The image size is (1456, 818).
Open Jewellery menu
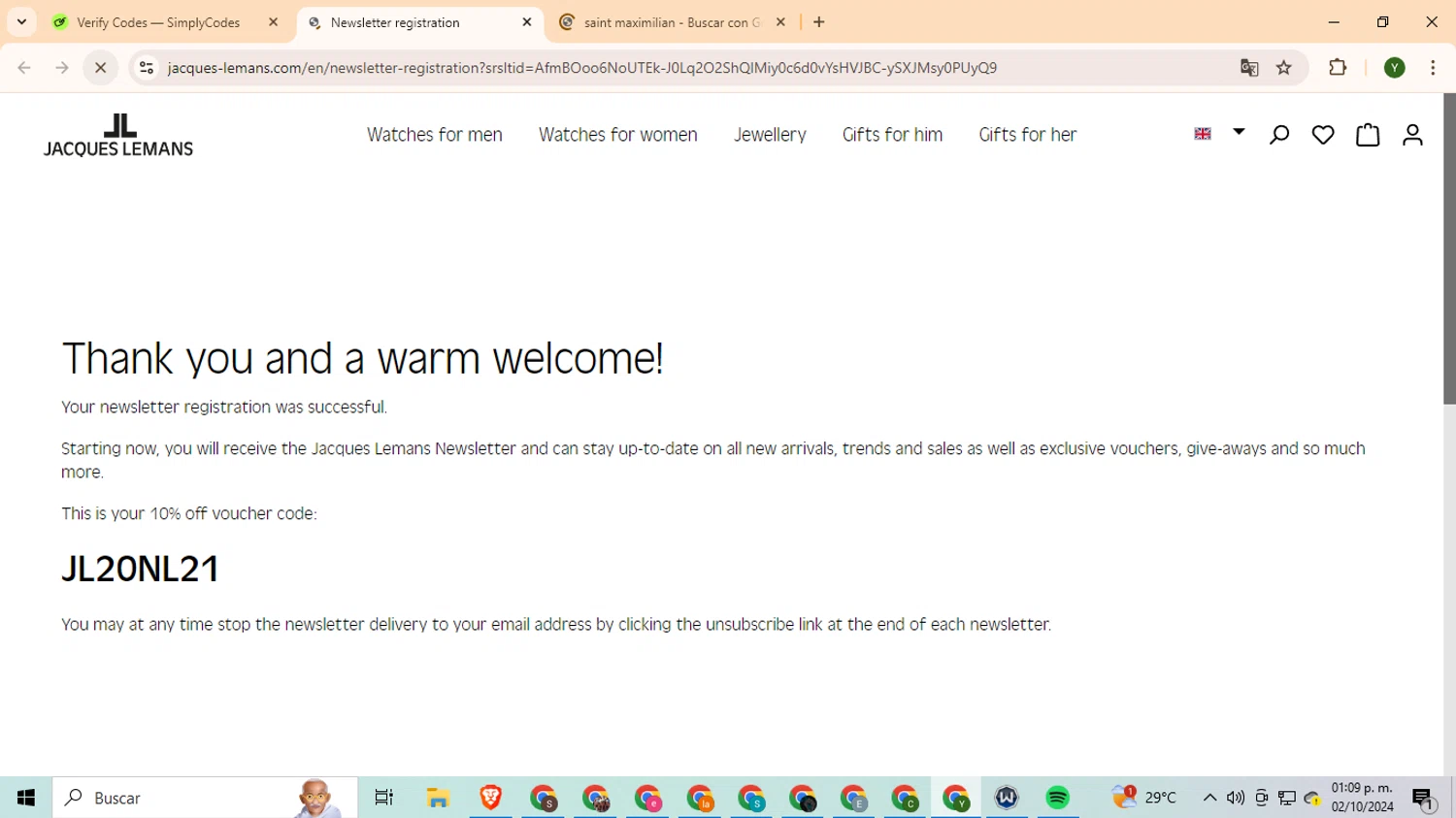click(x=770, y=135)
